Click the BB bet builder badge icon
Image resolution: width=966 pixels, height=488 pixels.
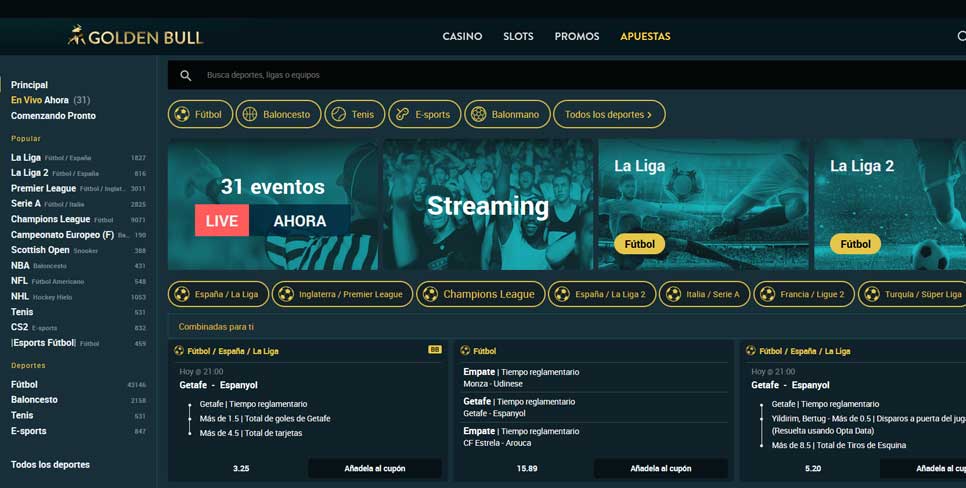click(x=435, y=349)
